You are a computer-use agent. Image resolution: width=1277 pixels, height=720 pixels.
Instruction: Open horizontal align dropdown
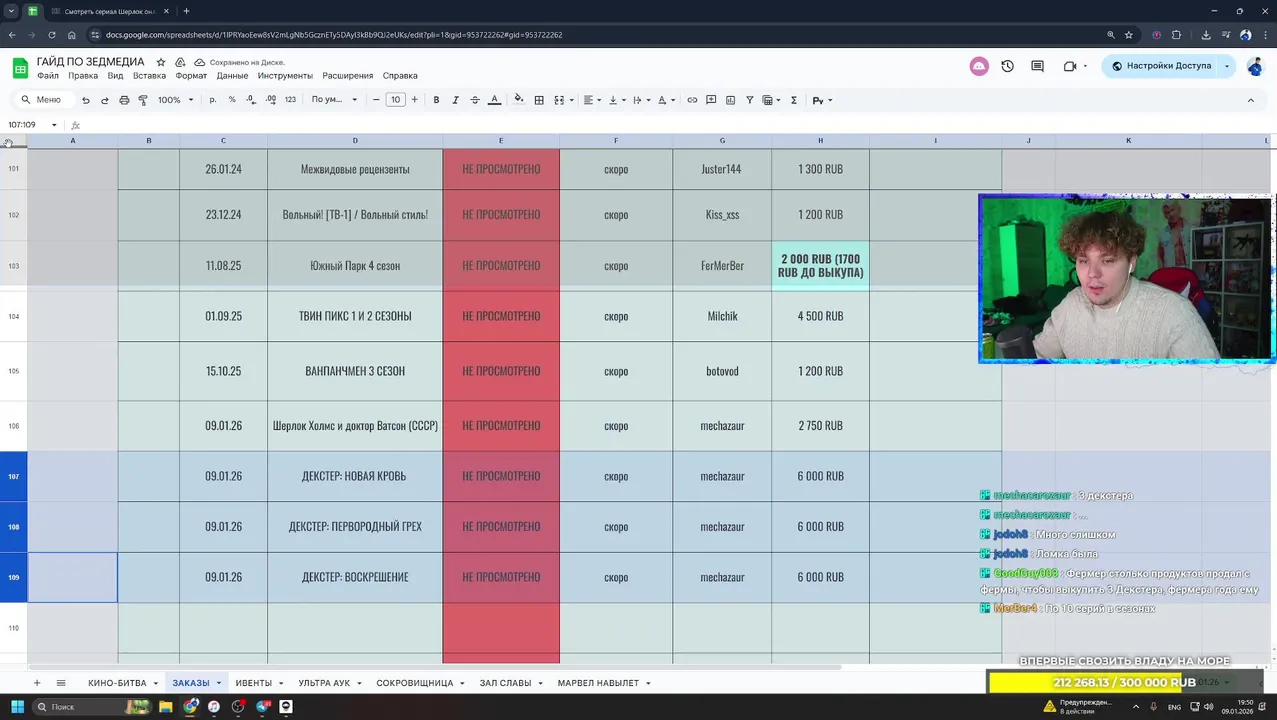tap(592, 100)
